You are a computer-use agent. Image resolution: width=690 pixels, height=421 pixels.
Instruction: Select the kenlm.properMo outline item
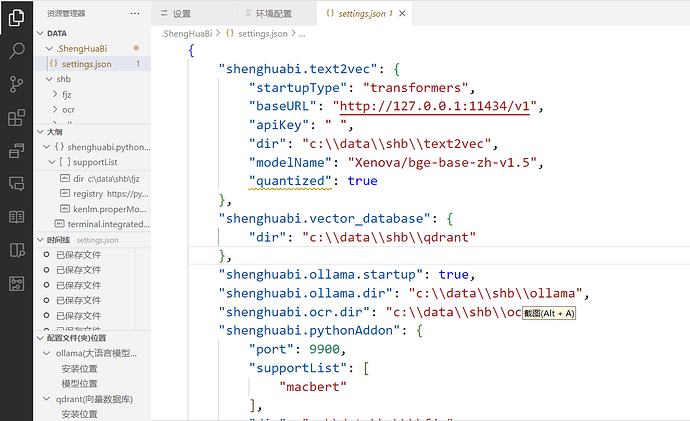92,209
